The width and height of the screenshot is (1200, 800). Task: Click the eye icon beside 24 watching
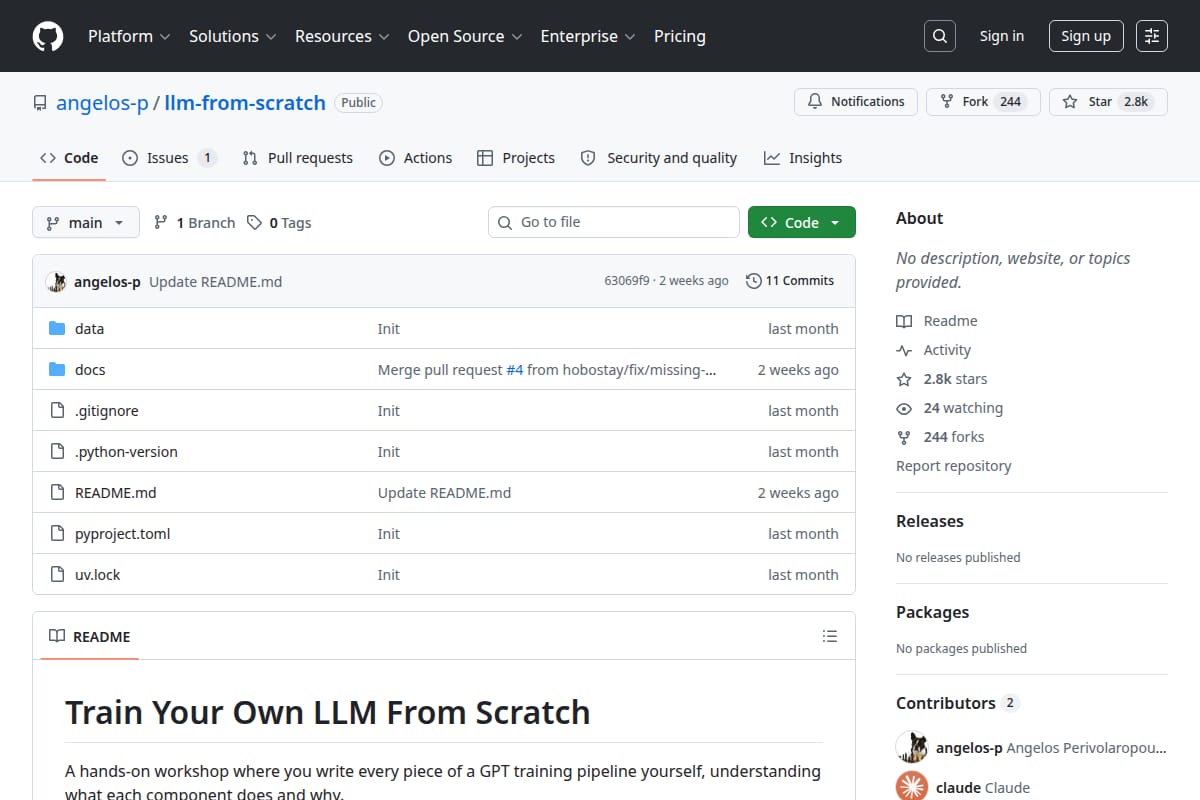[x=904, y=408]
